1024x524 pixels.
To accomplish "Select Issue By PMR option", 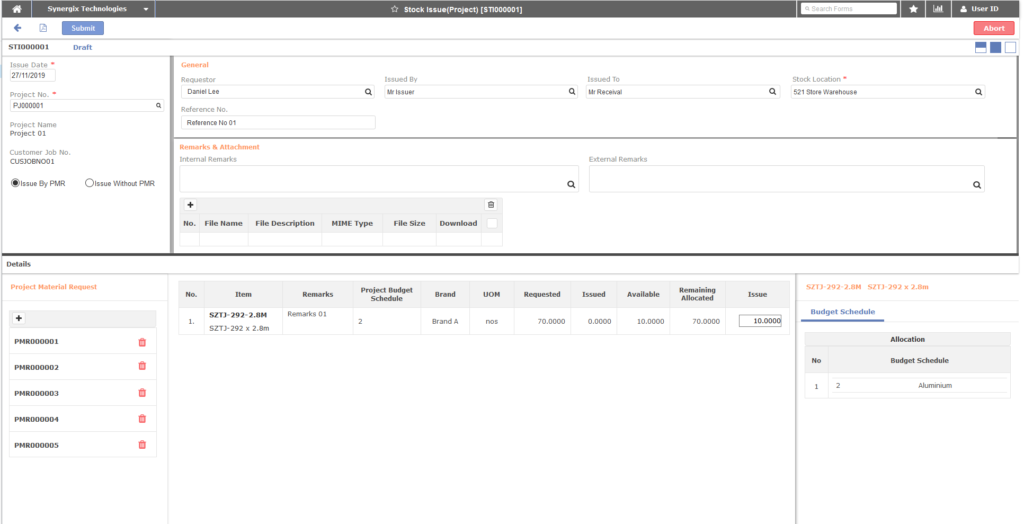I will (15, 184).
